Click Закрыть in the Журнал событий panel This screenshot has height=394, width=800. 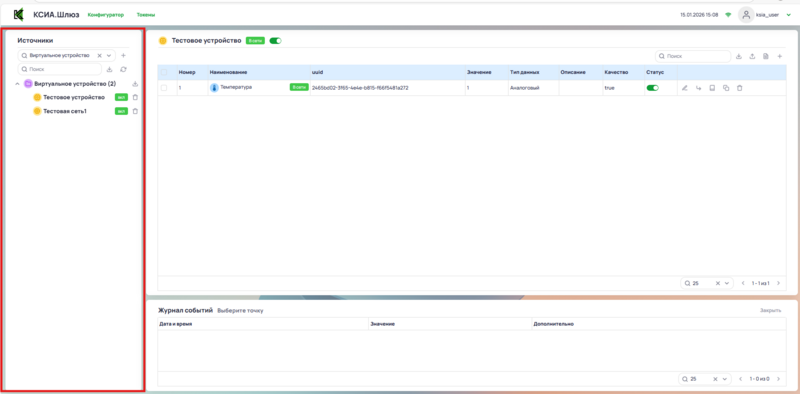pyautogui.click(x=770, y=310)
